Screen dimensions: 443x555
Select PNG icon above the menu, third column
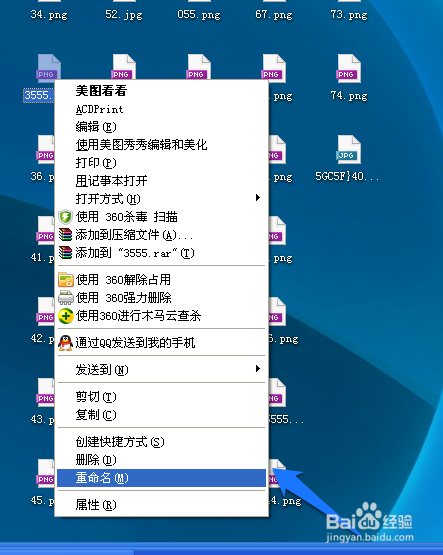coord(199,67)
